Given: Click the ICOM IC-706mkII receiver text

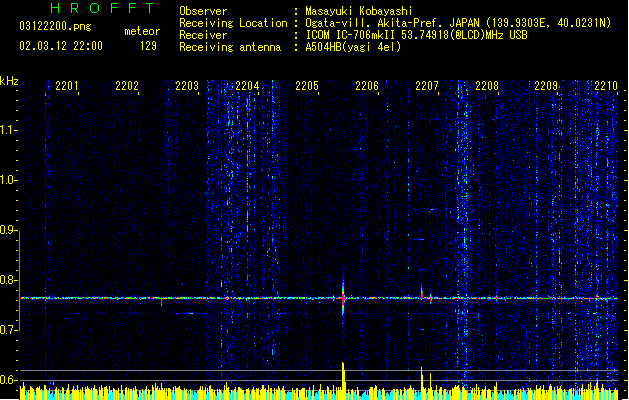Looking at the screenshot, I should 416,35.
